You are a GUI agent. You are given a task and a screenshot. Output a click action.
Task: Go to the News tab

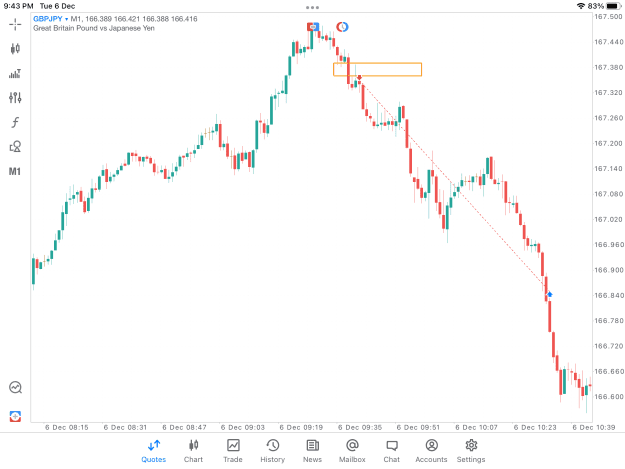[312, 451]
